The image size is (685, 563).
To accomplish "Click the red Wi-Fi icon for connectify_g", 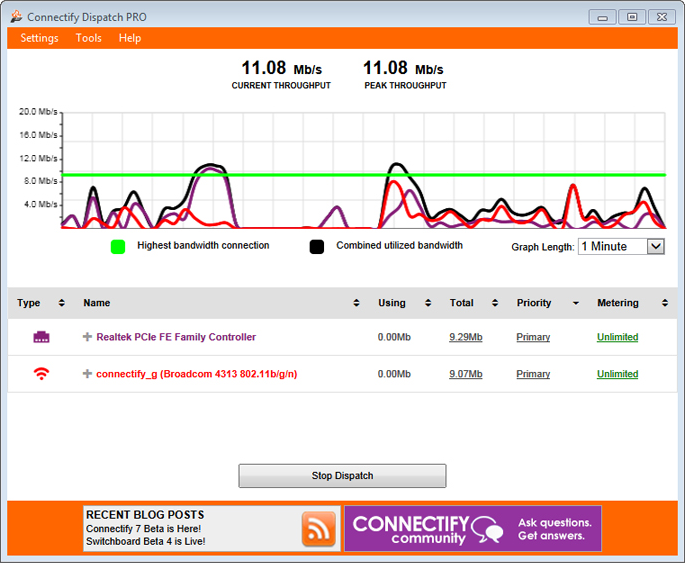I will (x=41, y=374).
